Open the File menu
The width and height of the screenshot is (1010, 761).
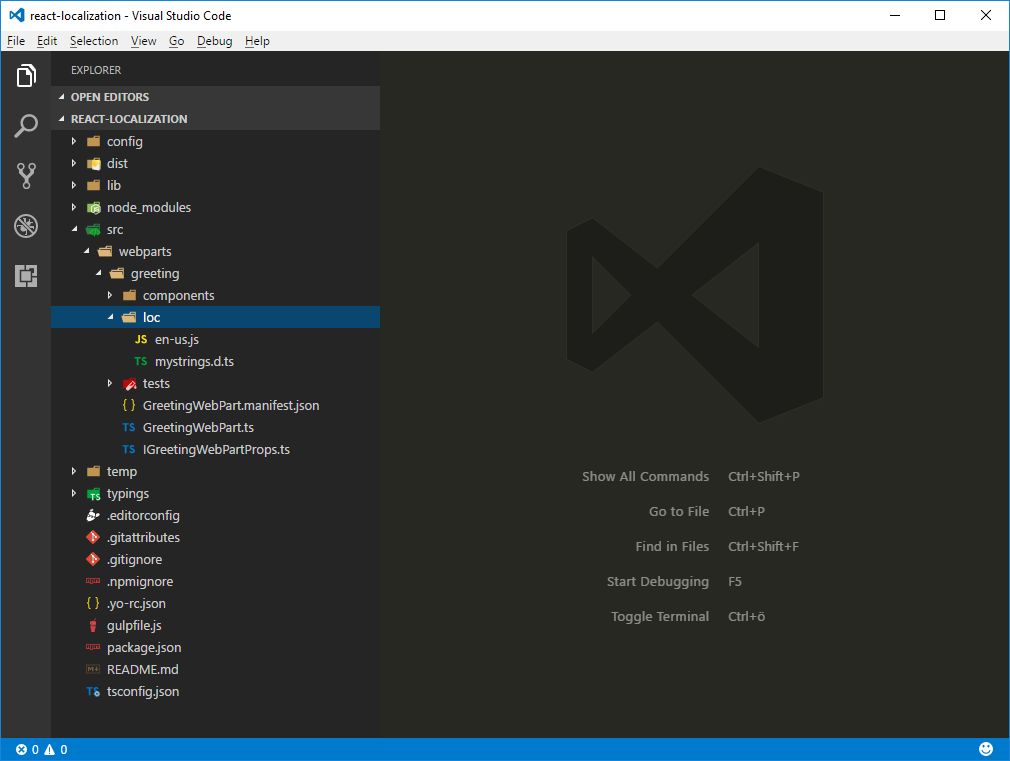click(16, 40)
